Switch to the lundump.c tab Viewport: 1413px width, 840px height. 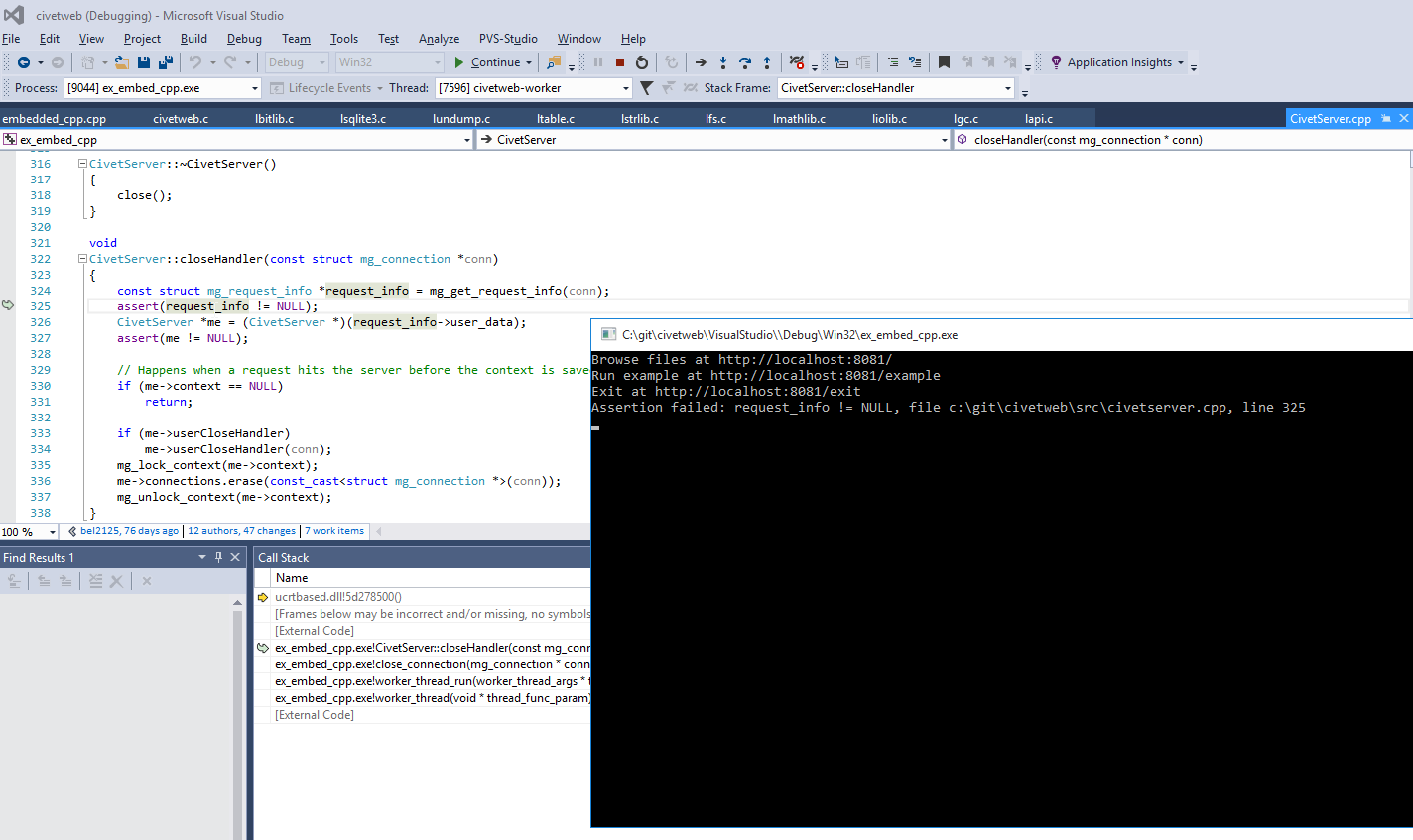coord(460,118)
